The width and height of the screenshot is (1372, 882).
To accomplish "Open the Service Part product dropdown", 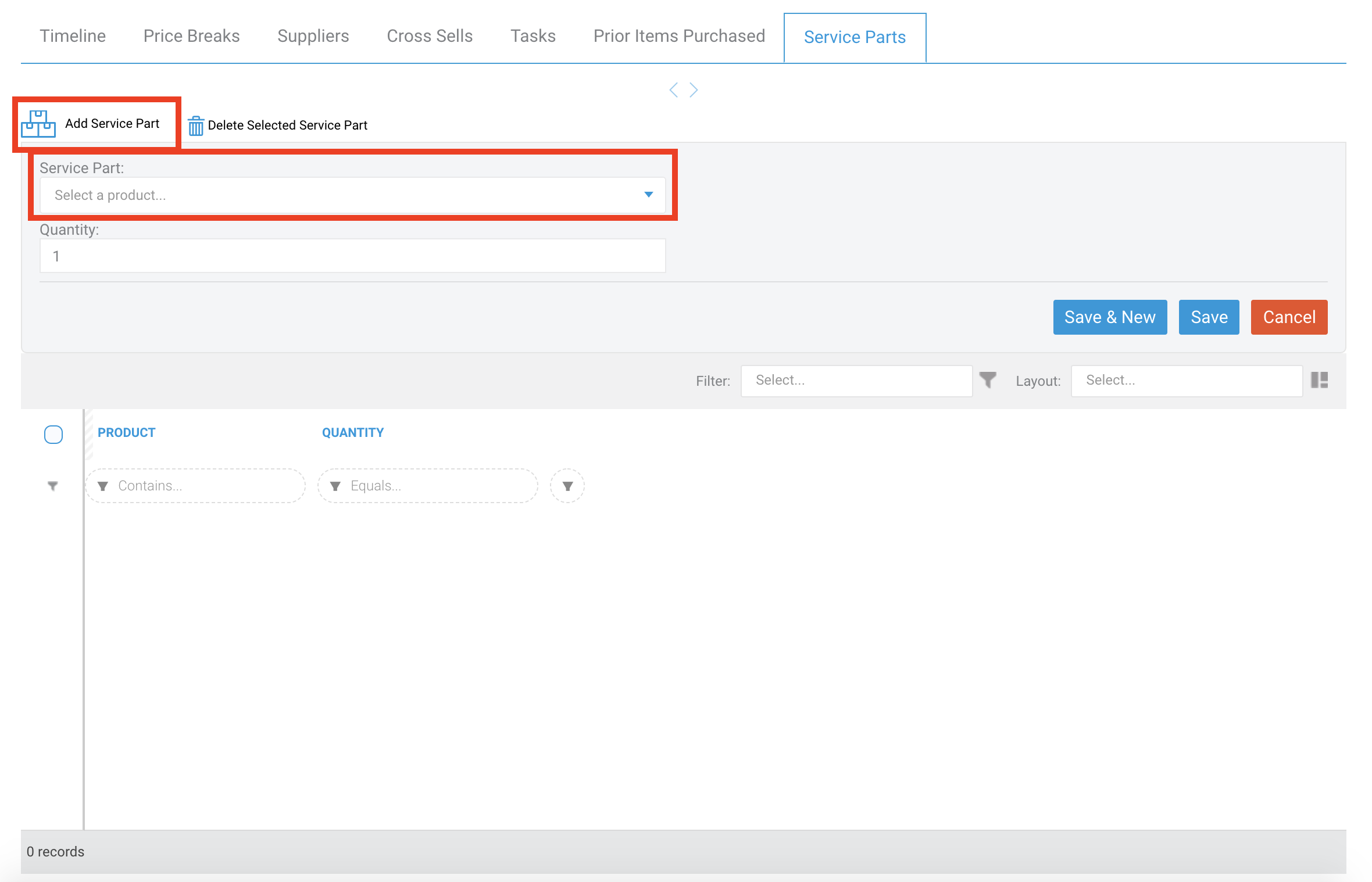I will click(x=352, y=195).
